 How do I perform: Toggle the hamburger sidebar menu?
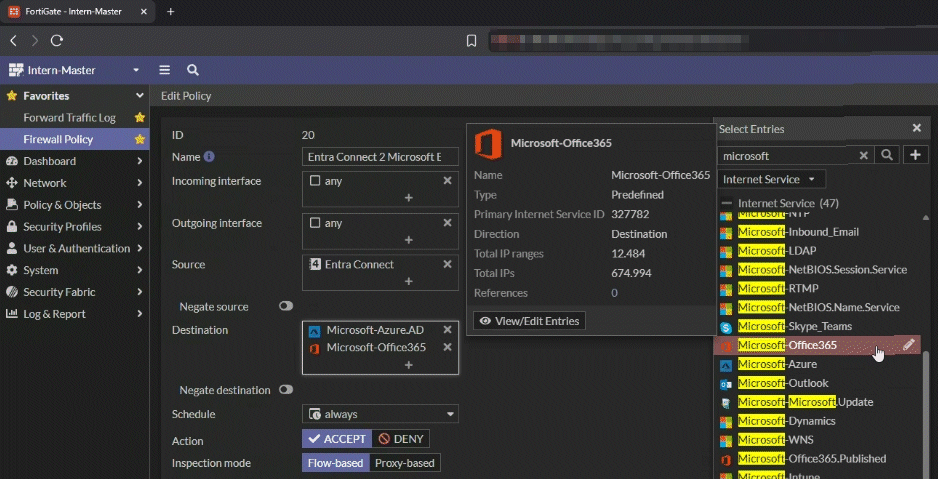(x=165, y=70)
